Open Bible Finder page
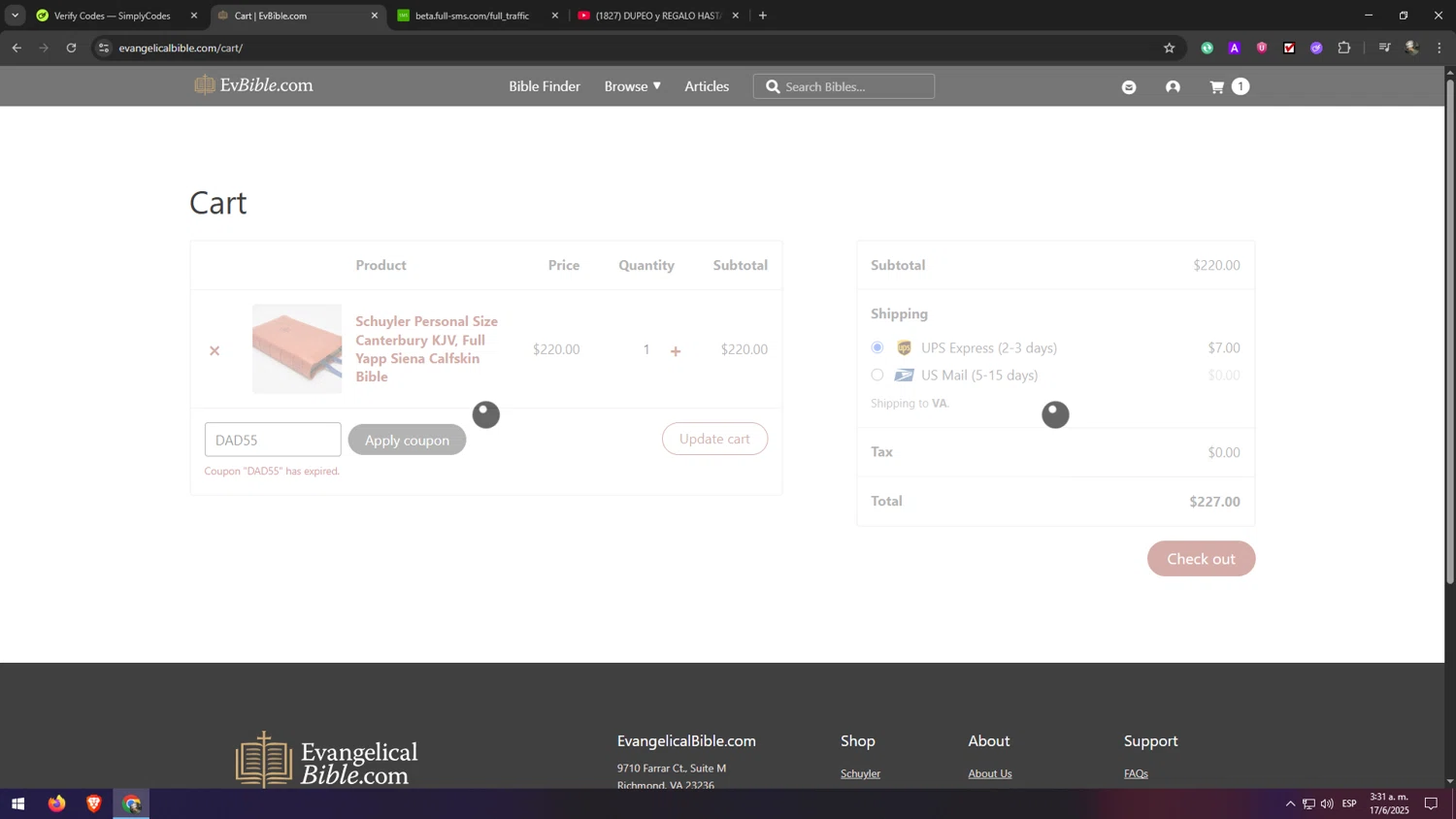This screenshot has height=819, width=1456. [x=545, y=86]
